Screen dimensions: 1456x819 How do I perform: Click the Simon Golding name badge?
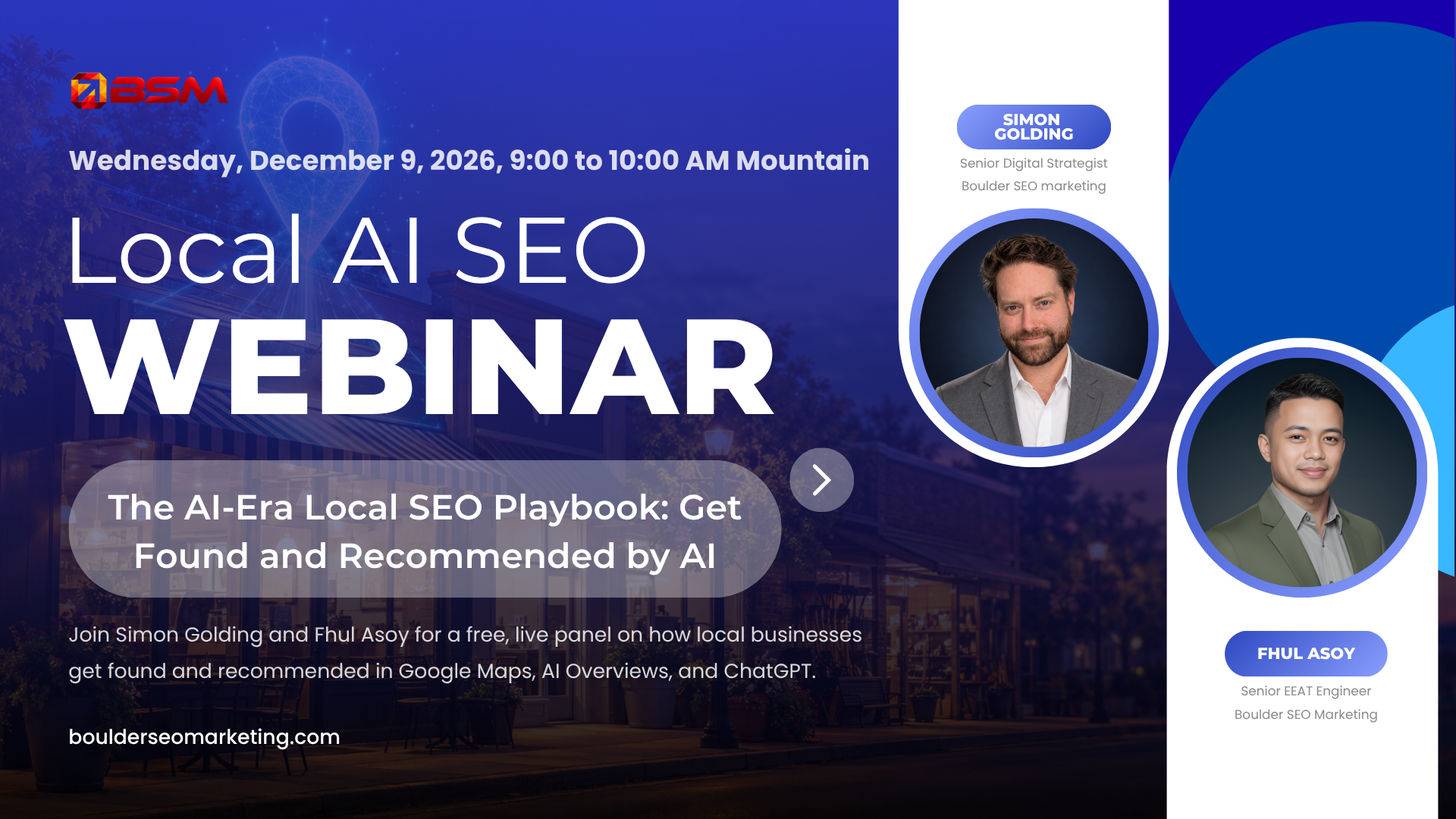click(x=1034, y=127)
